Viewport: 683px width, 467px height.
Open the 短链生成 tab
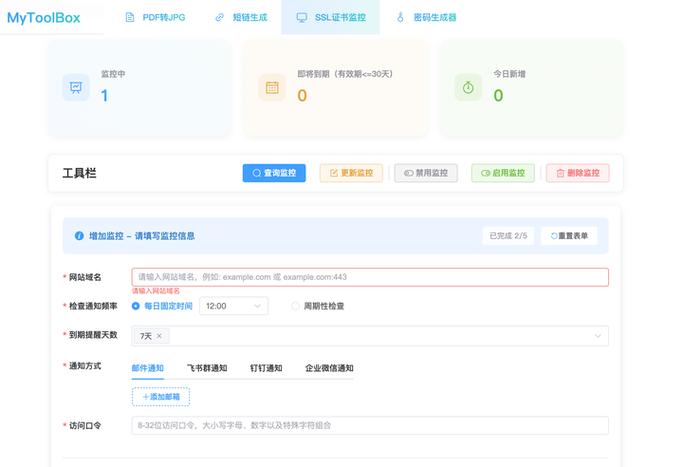coord(241,17)
